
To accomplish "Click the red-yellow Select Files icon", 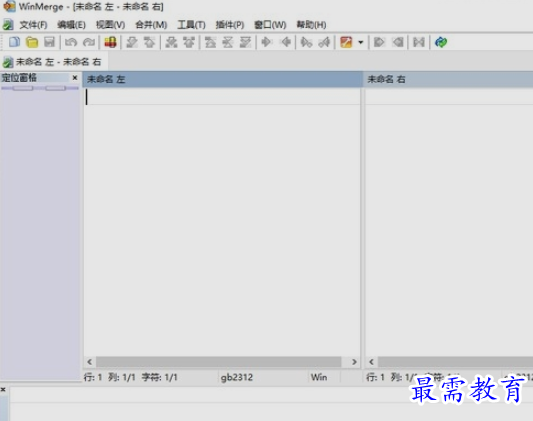I will click(110, 42).
